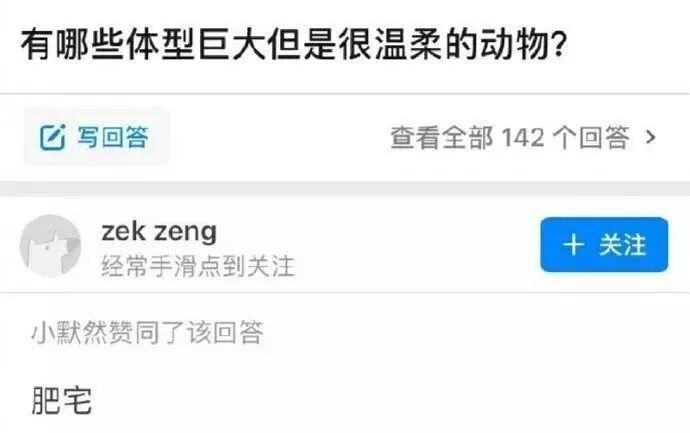Select the username zek zeng
This screenshot has height=433, width=690.
point(159,231)
